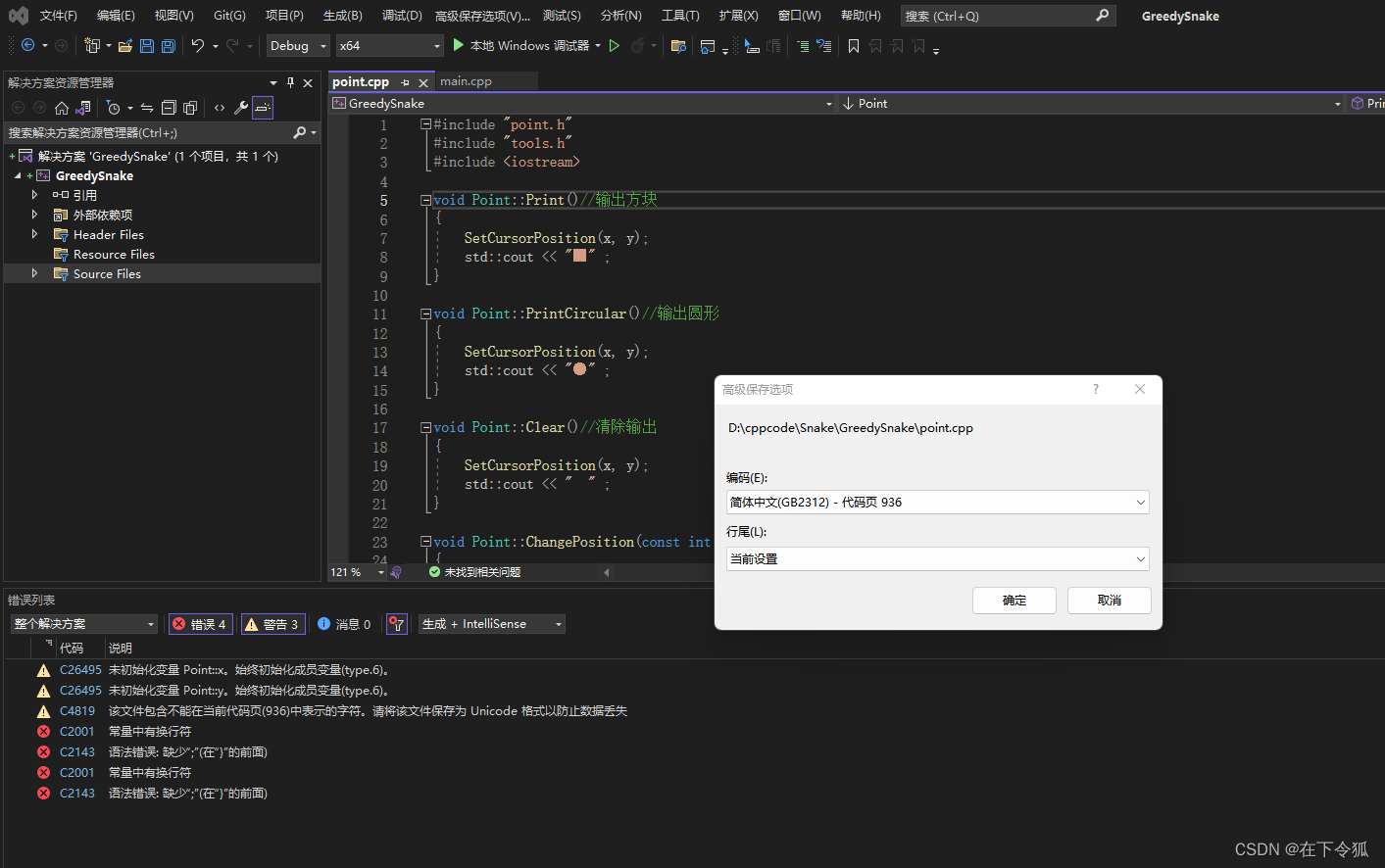This screenshot has height=868, width=1385.
Task: Collapse the Point::PrintCircular function outline
Action: 425,313
